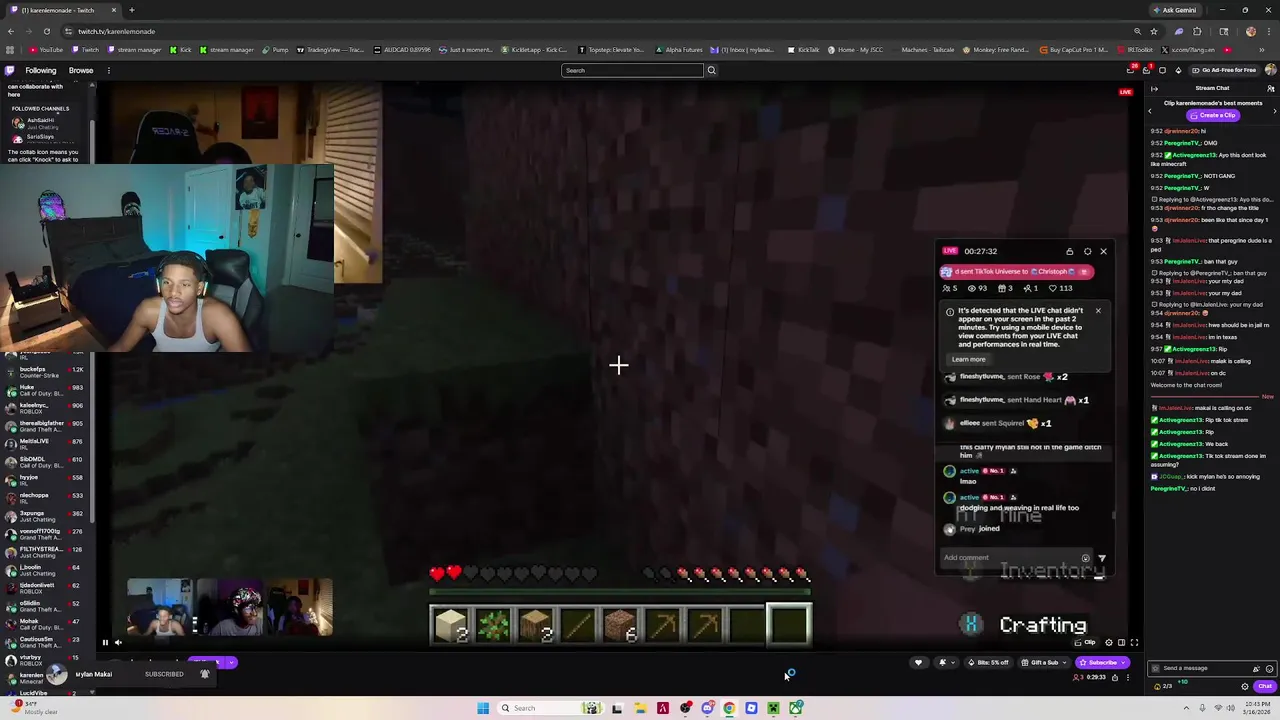Go to the Twitch home logo
Image resolution: width=1280 pixels, height=720 pixels.
(9, 70)
